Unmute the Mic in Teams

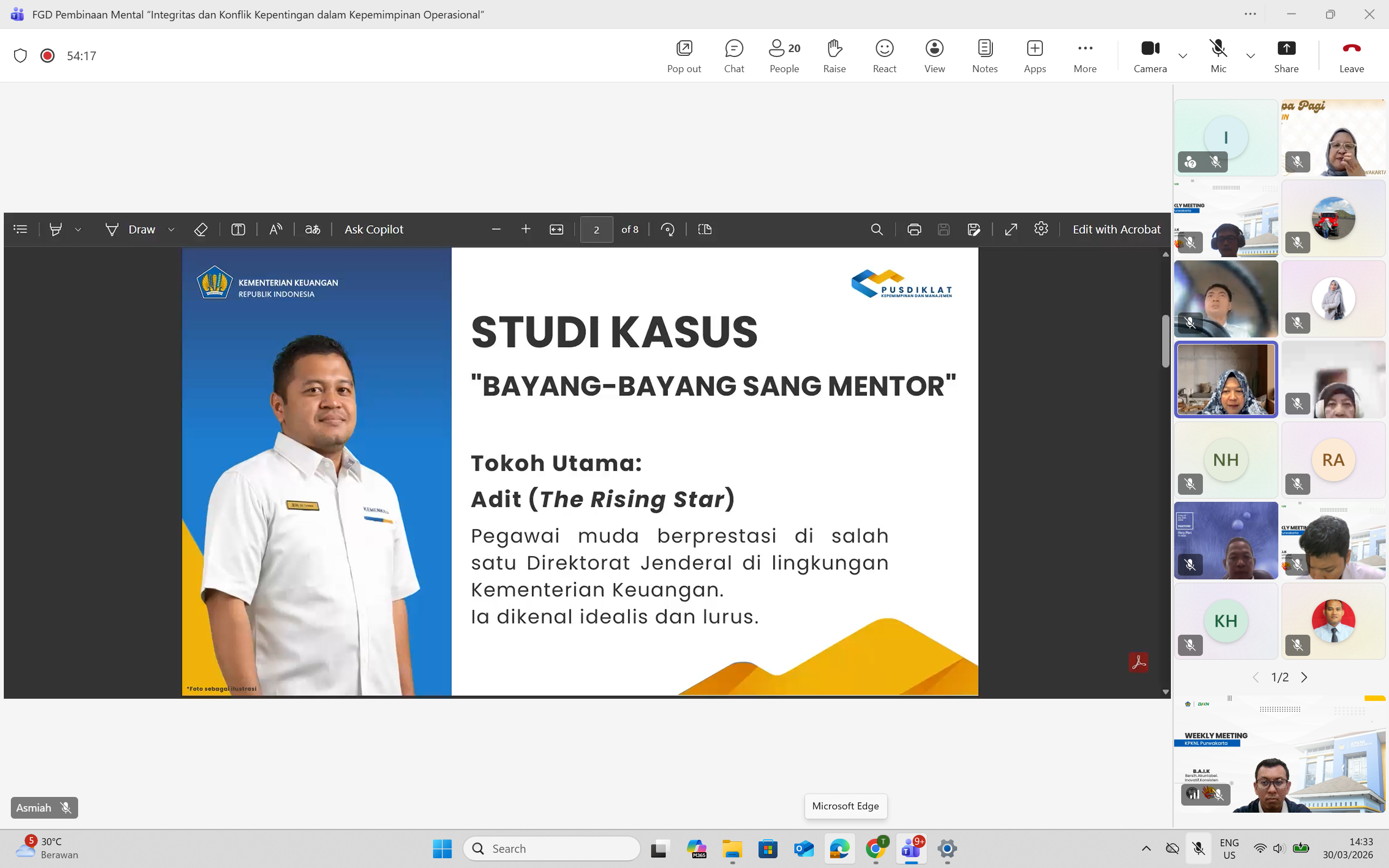click(1218, 49)
